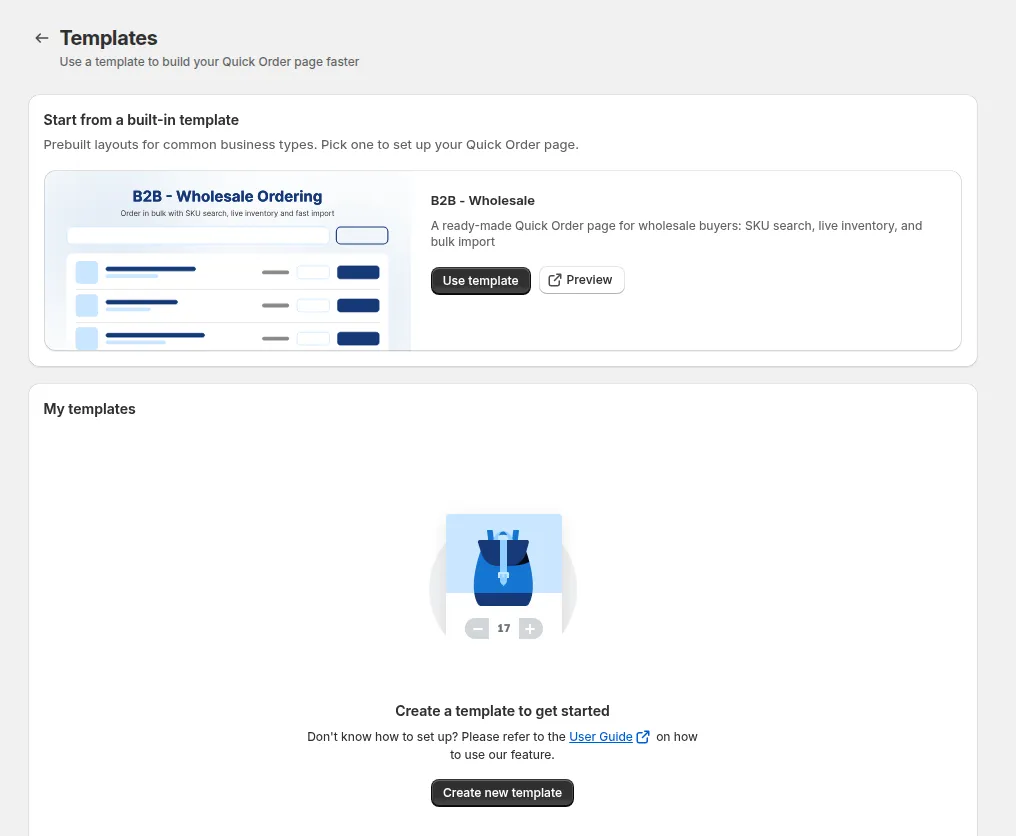Open the User Guide link

[600, 737]
